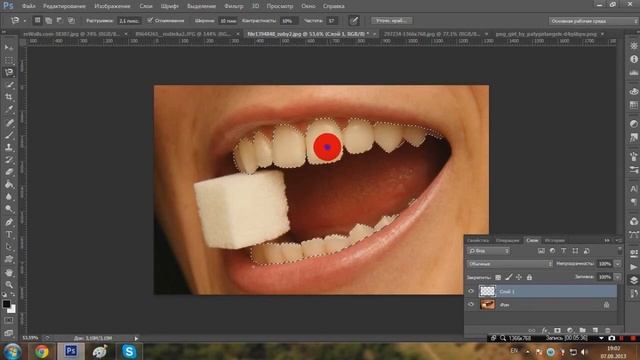This screenshot has height=360, width=640.
Task: Select the Clone Stamp tool
Action: coord(9,147)
